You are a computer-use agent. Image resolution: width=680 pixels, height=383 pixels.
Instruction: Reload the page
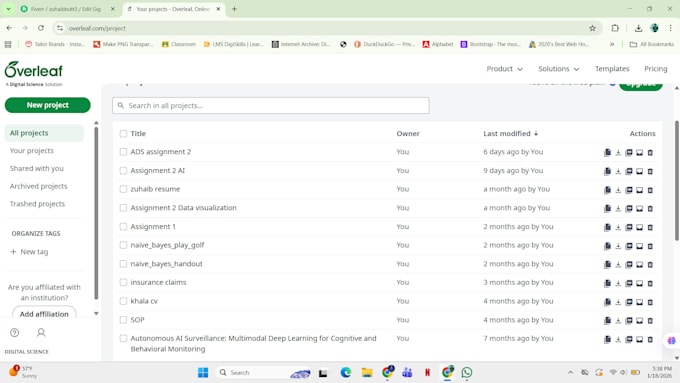pyautogui.click(x=41, y=28)
